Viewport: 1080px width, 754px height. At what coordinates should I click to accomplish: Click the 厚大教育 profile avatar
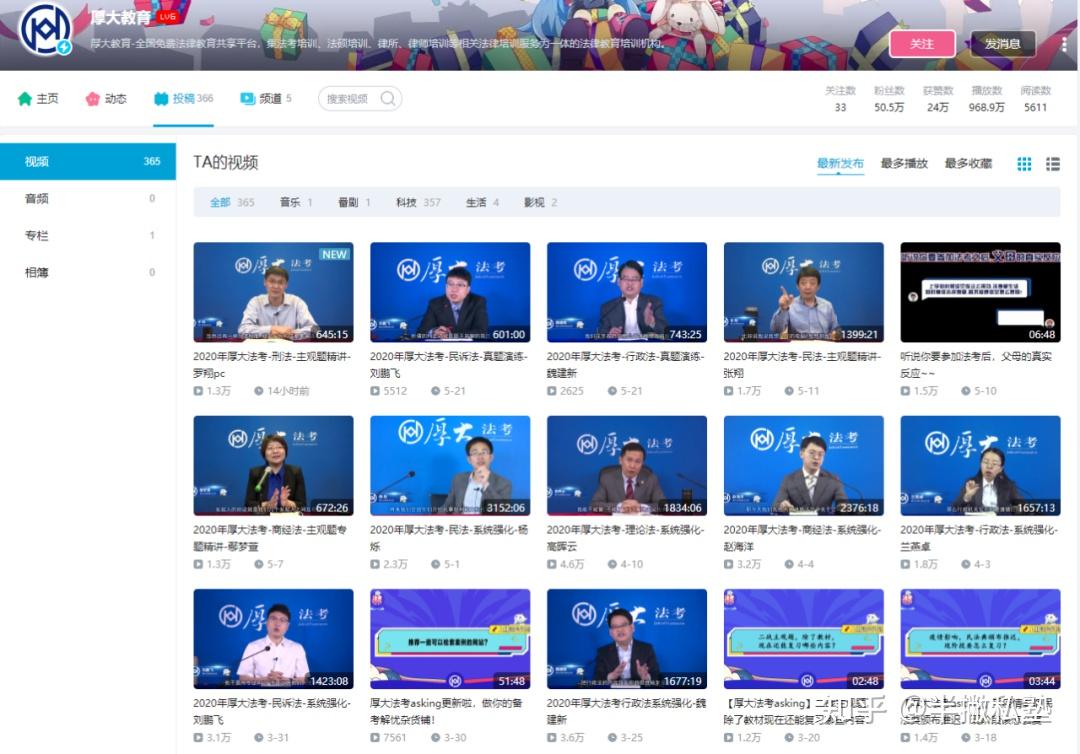(45, 29)
